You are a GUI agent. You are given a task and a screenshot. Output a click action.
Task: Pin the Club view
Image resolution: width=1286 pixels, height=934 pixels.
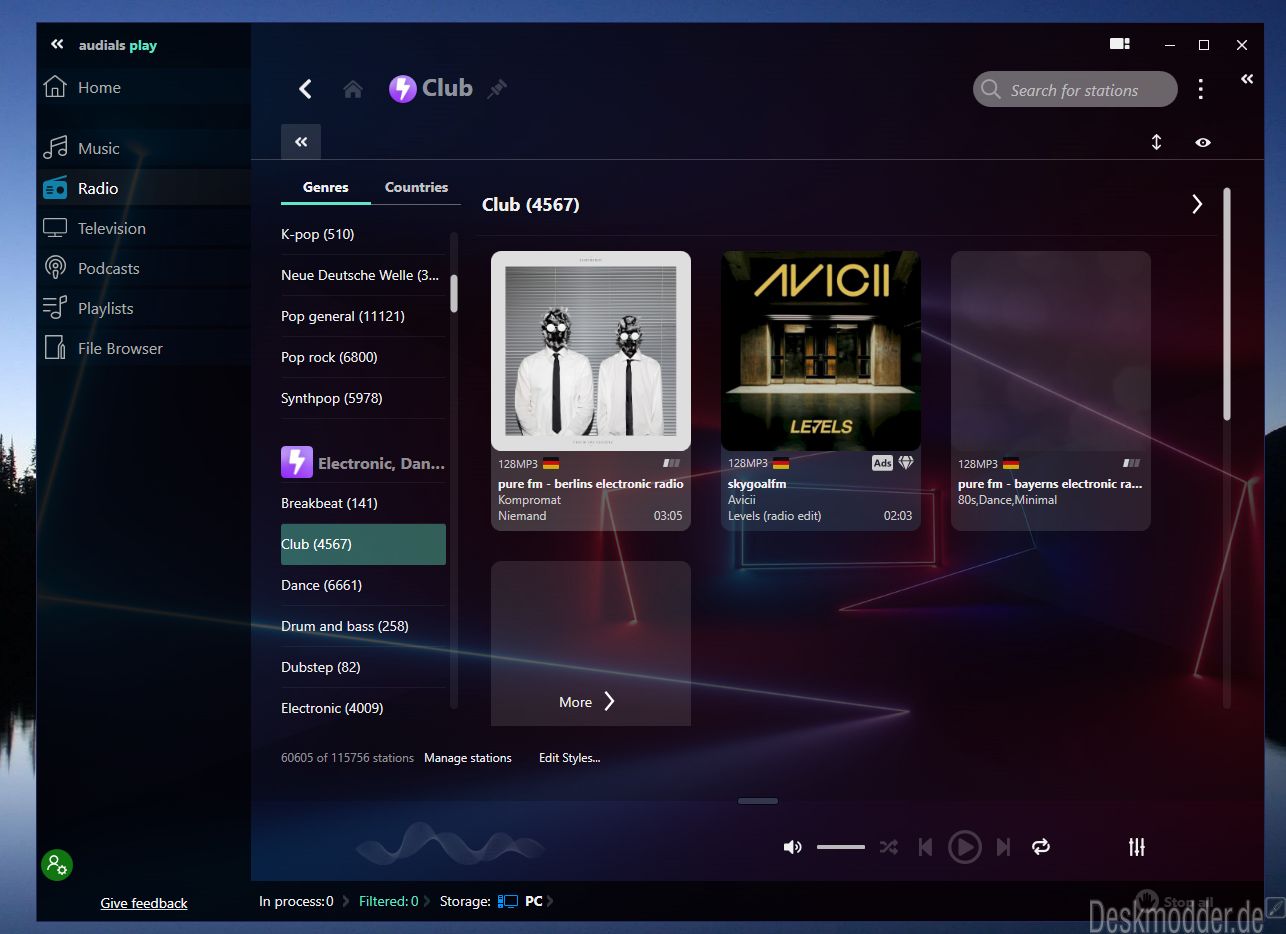pos(497,89)
